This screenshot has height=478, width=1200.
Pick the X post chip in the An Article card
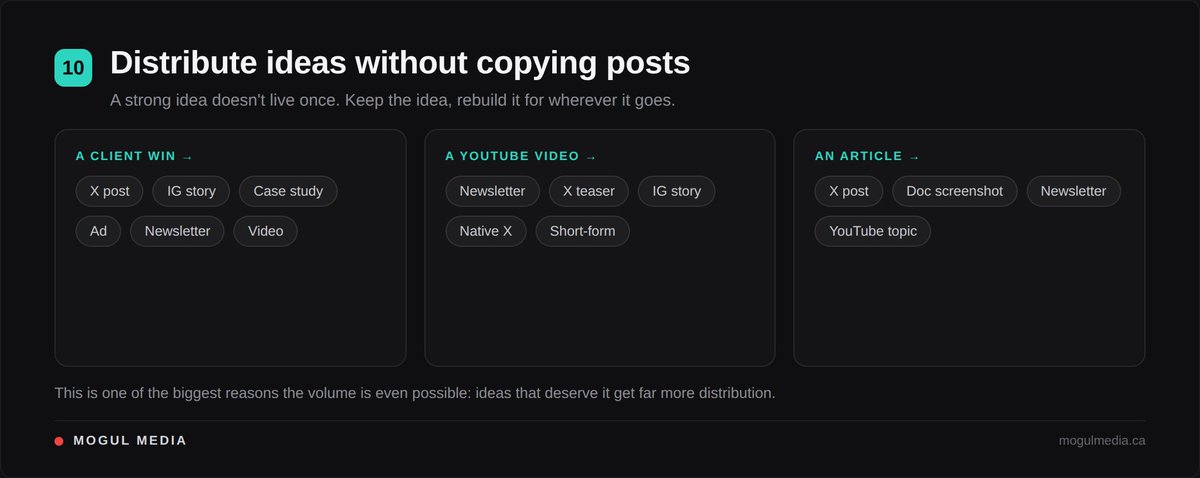tap(849, 191)
